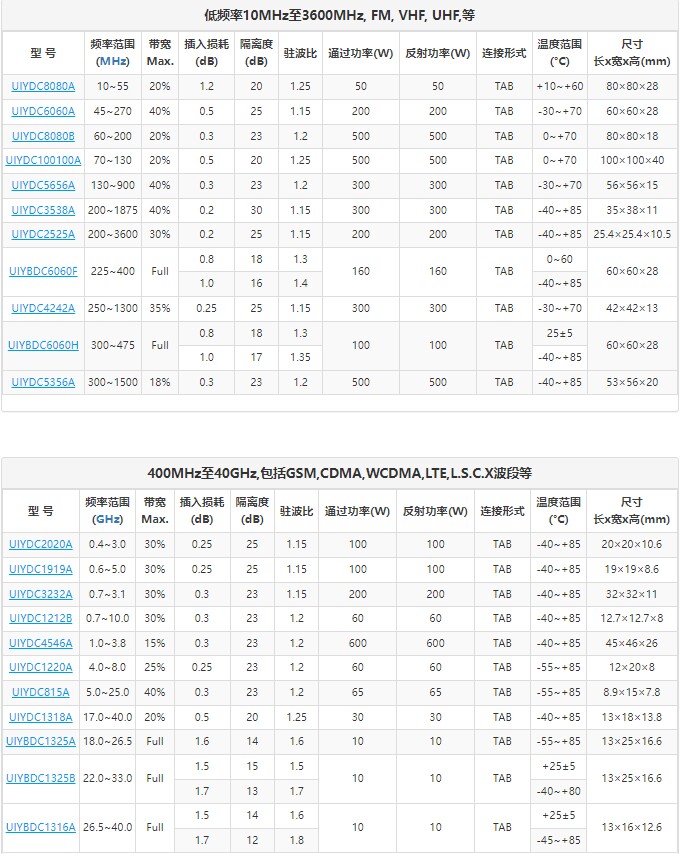Click the '频率范围 (GHz)' column header
Screen dimensions: 681x854
click(x=107, y=511)
